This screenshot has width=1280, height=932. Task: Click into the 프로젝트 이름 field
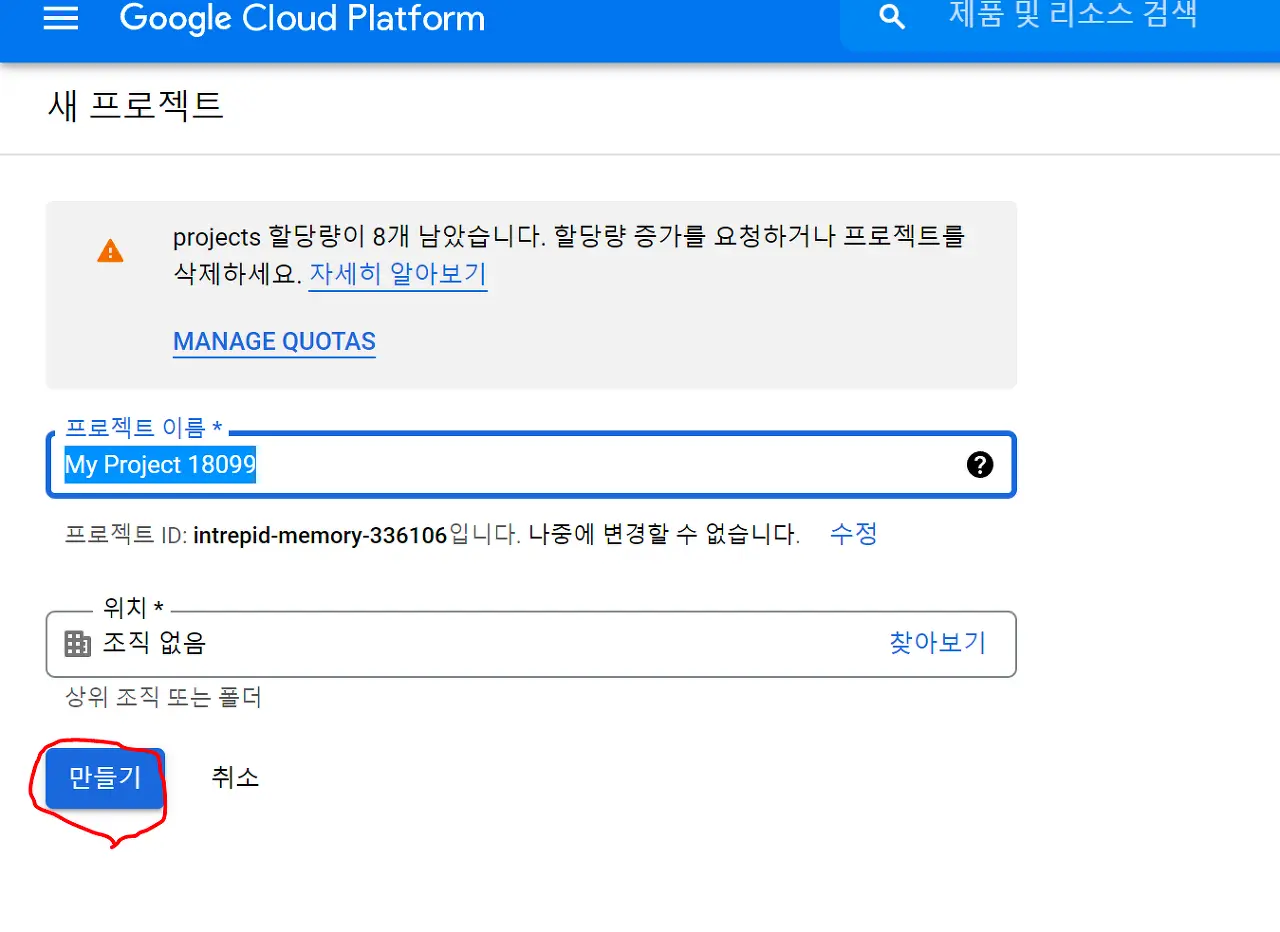[531, 465]
